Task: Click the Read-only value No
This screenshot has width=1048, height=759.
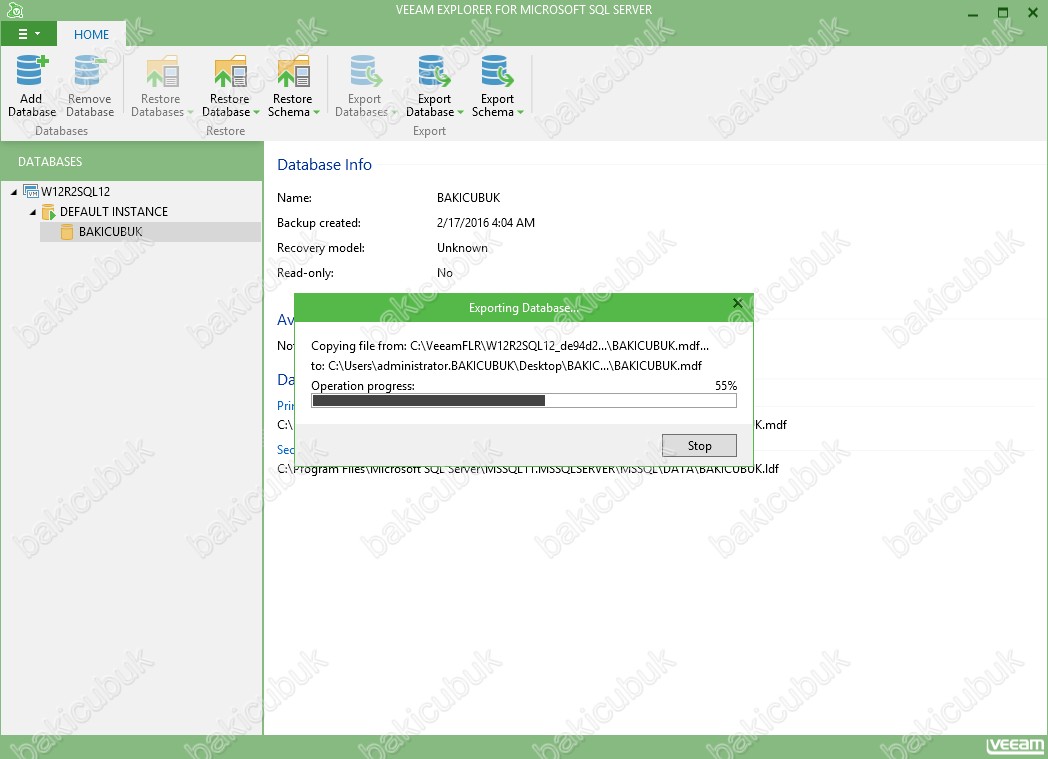Action: coord(445,273)
